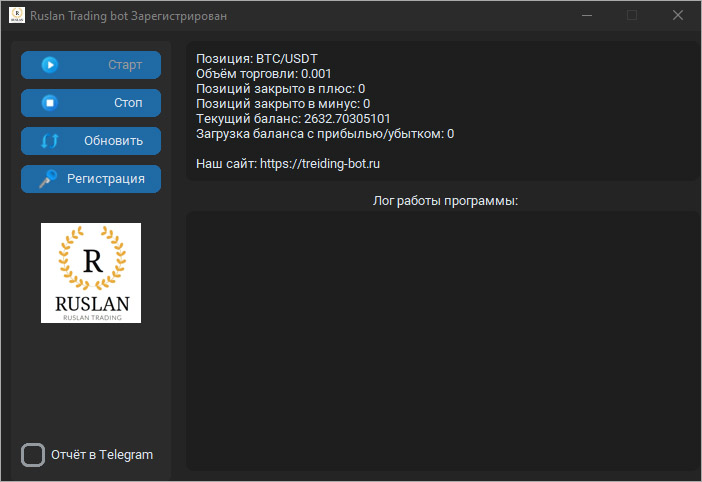This screenshot has width=702, height=482.
Task: Click the Ruslan Trading bot window title
Action: 128,16
